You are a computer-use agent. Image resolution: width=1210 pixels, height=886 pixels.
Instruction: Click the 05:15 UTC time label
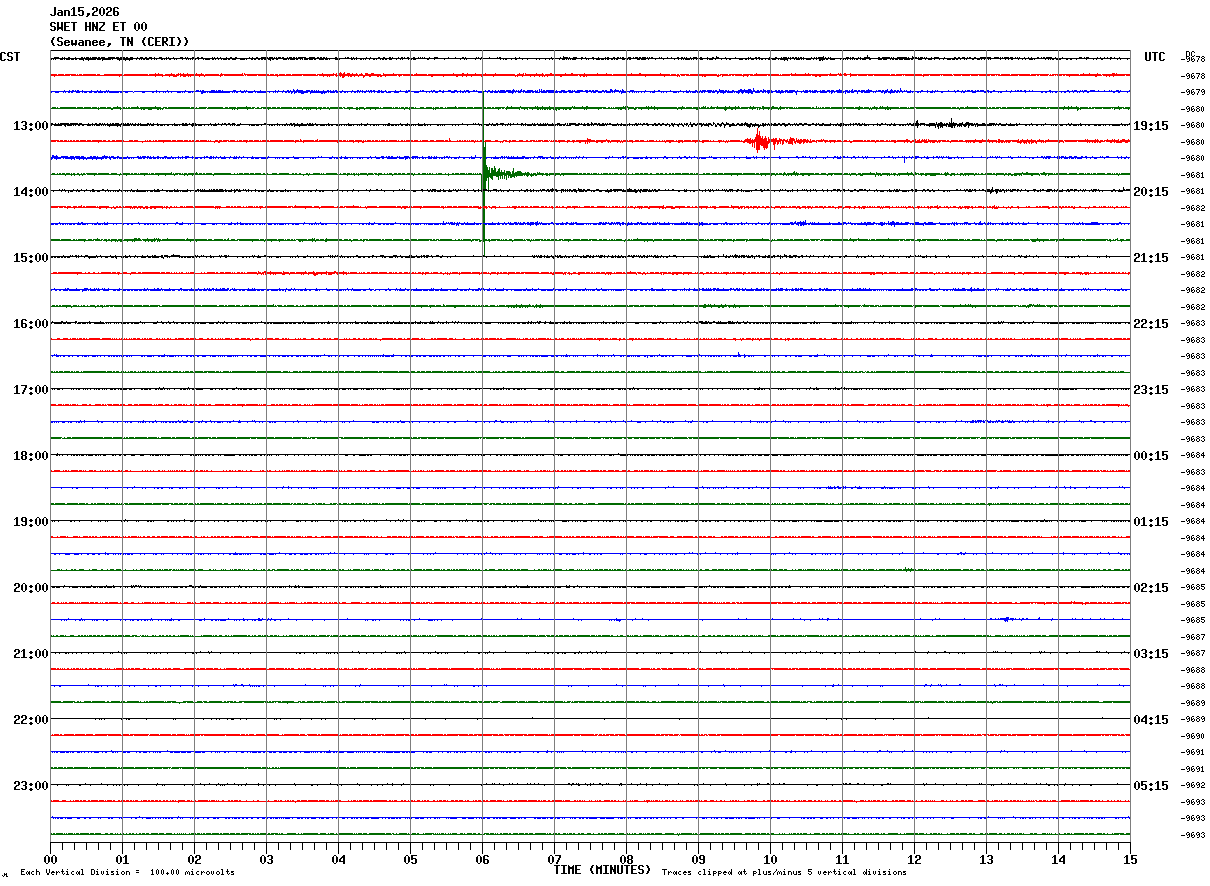point(1150,786)
